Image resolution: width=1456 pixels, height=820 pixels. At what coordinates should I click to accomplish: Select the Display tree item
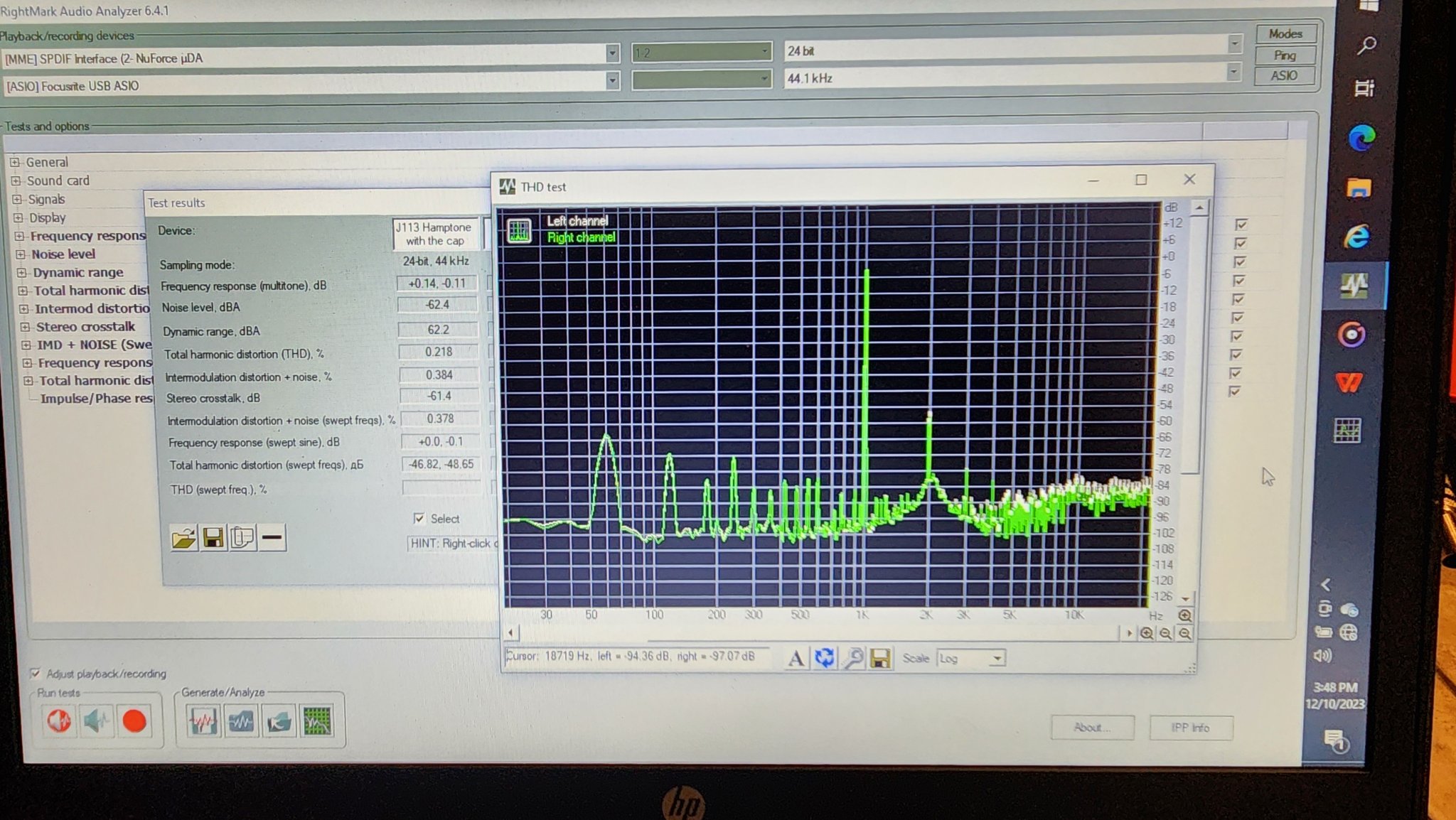point(47,217)
